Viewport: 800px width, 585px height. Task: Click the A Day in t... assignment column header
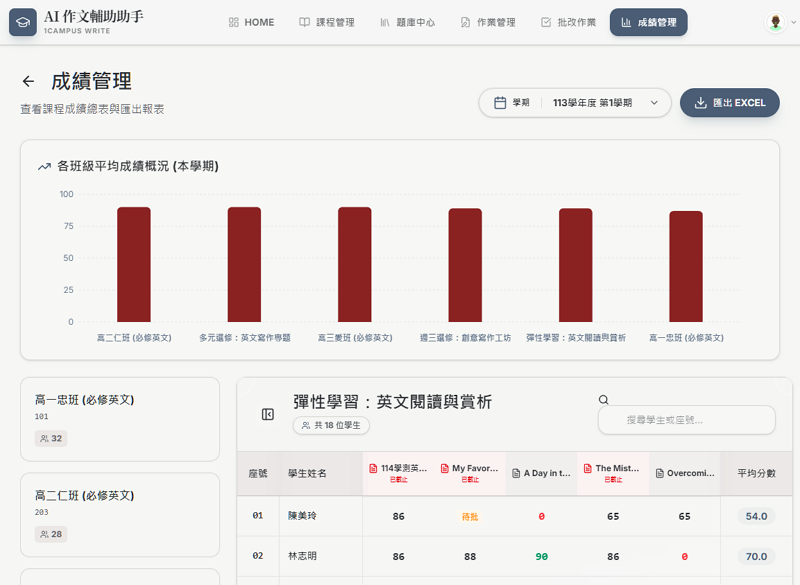point(541,473)
